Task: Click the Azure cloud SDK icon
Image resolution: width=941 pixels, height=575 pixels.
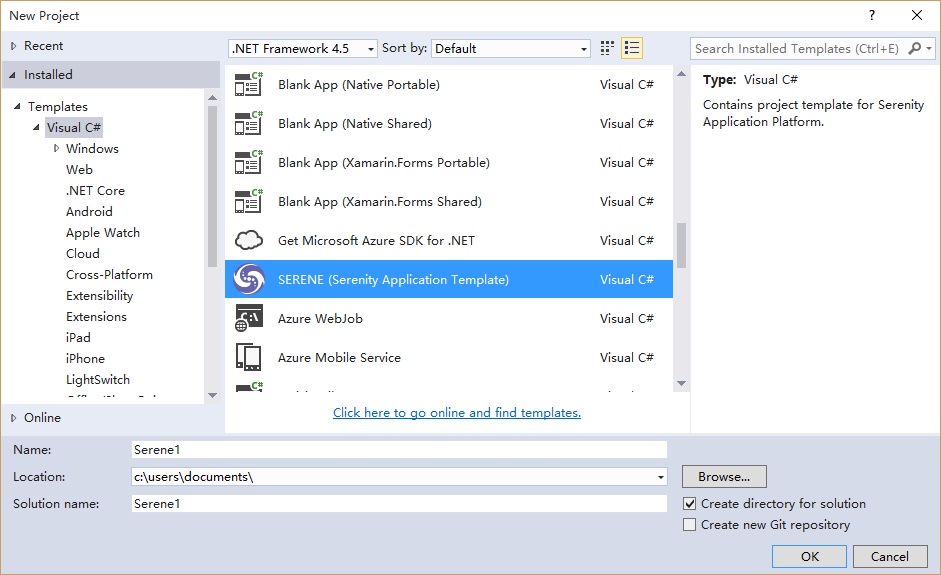Action: pos(248,240)
